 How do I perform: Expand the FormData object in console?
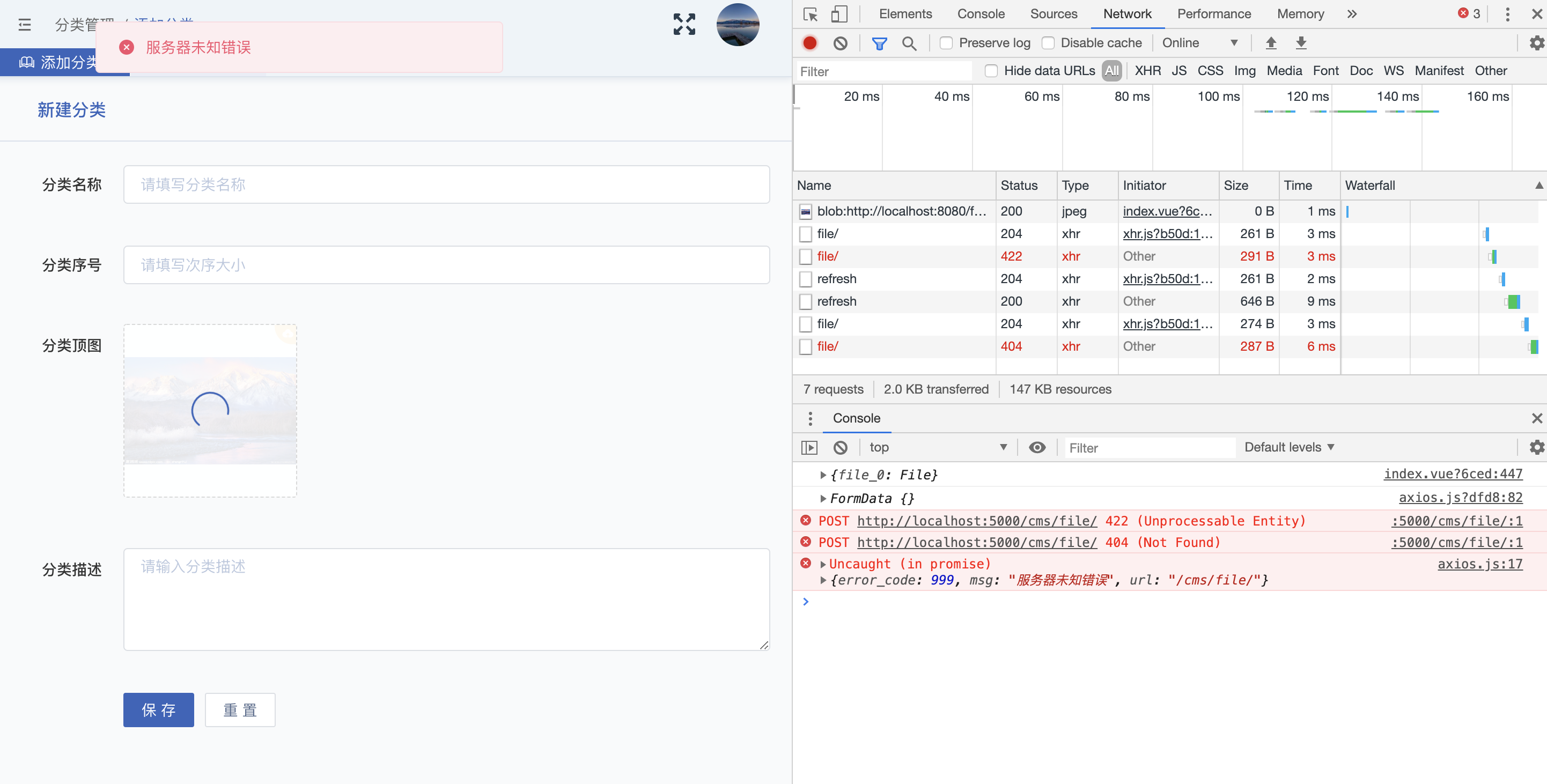823,498
